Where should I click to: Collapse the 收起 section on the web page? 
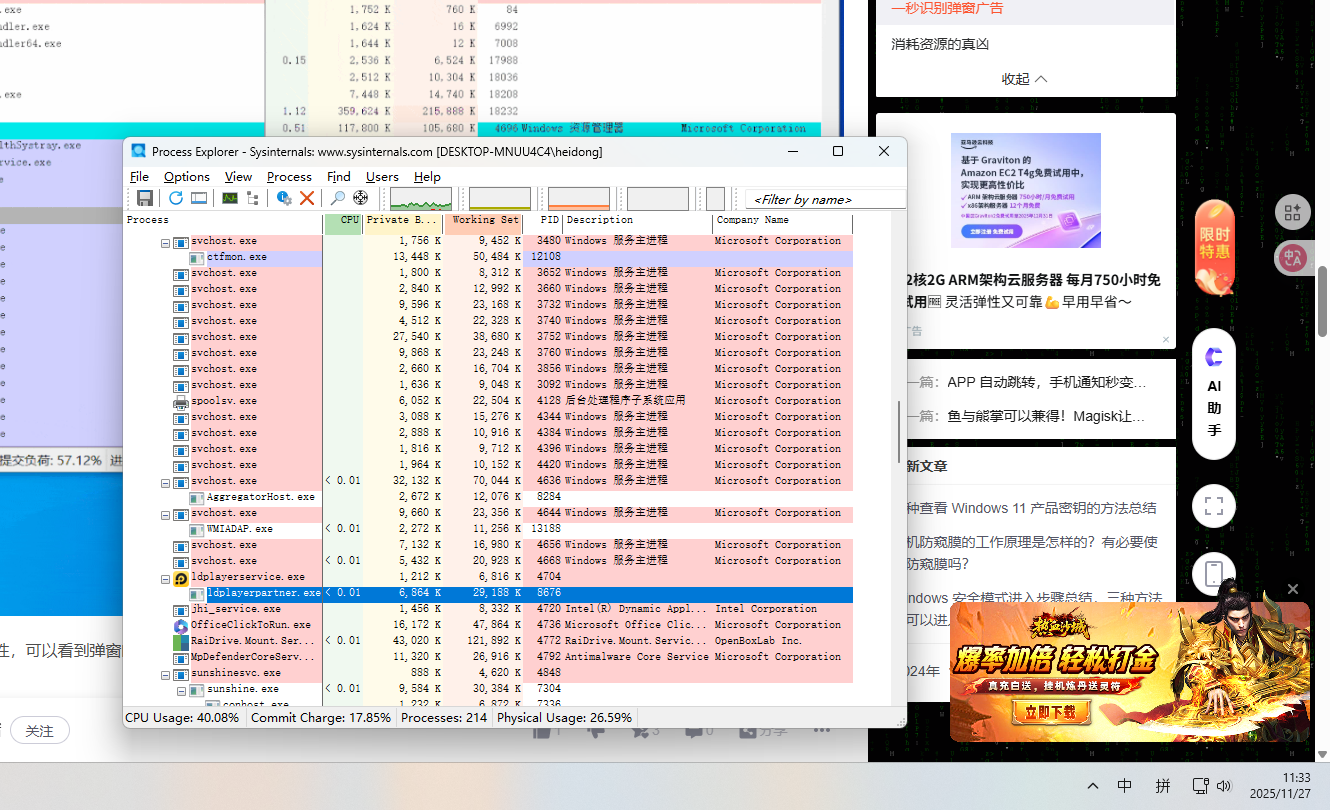point(1025,79)
